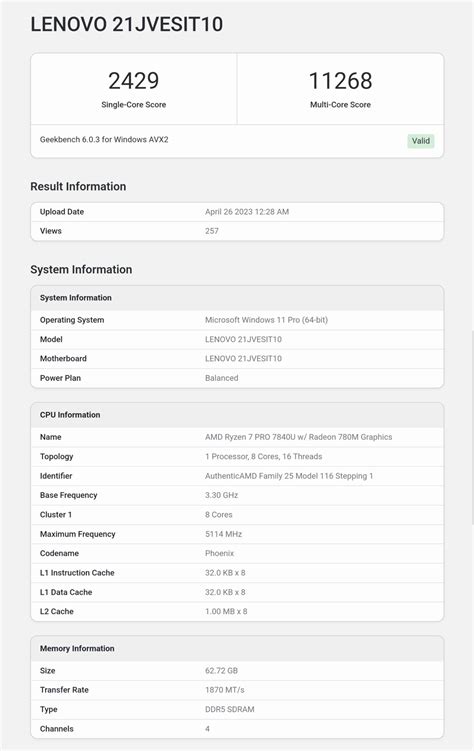This screenshot has width=474, height=751.
Task: Click the Operating System label
Action: pos(72,320)
